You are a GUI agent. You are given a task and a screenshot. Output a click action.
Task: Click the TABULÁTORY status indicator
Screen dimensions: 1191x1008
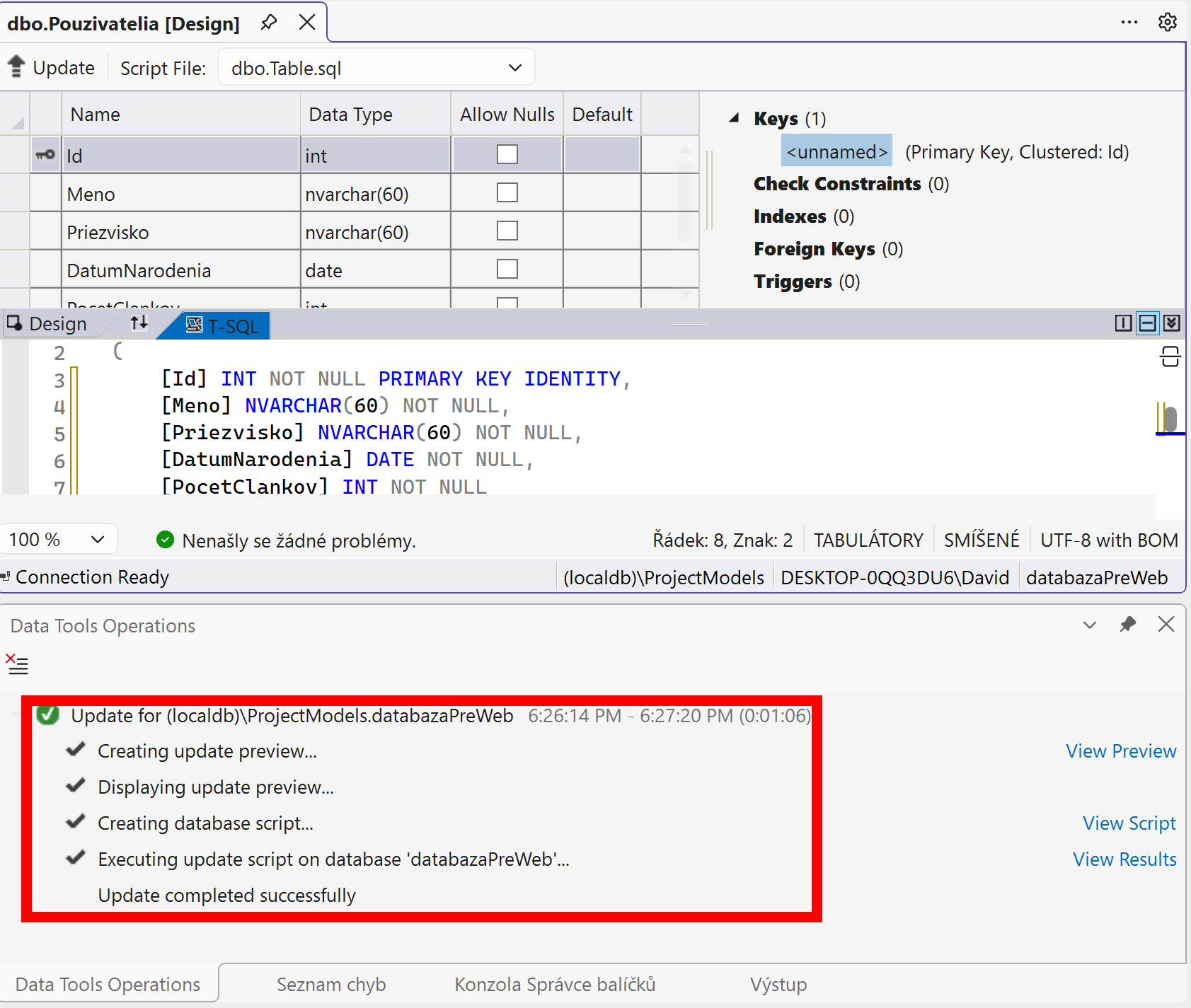tap(868, 540)
